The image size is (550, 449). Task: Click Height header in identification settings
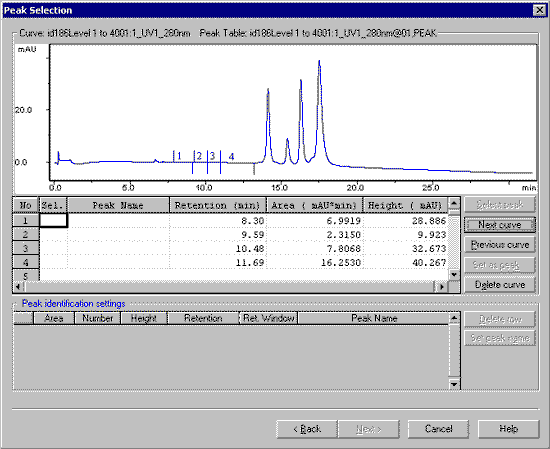pyautogui.click(x=143, y=318)
